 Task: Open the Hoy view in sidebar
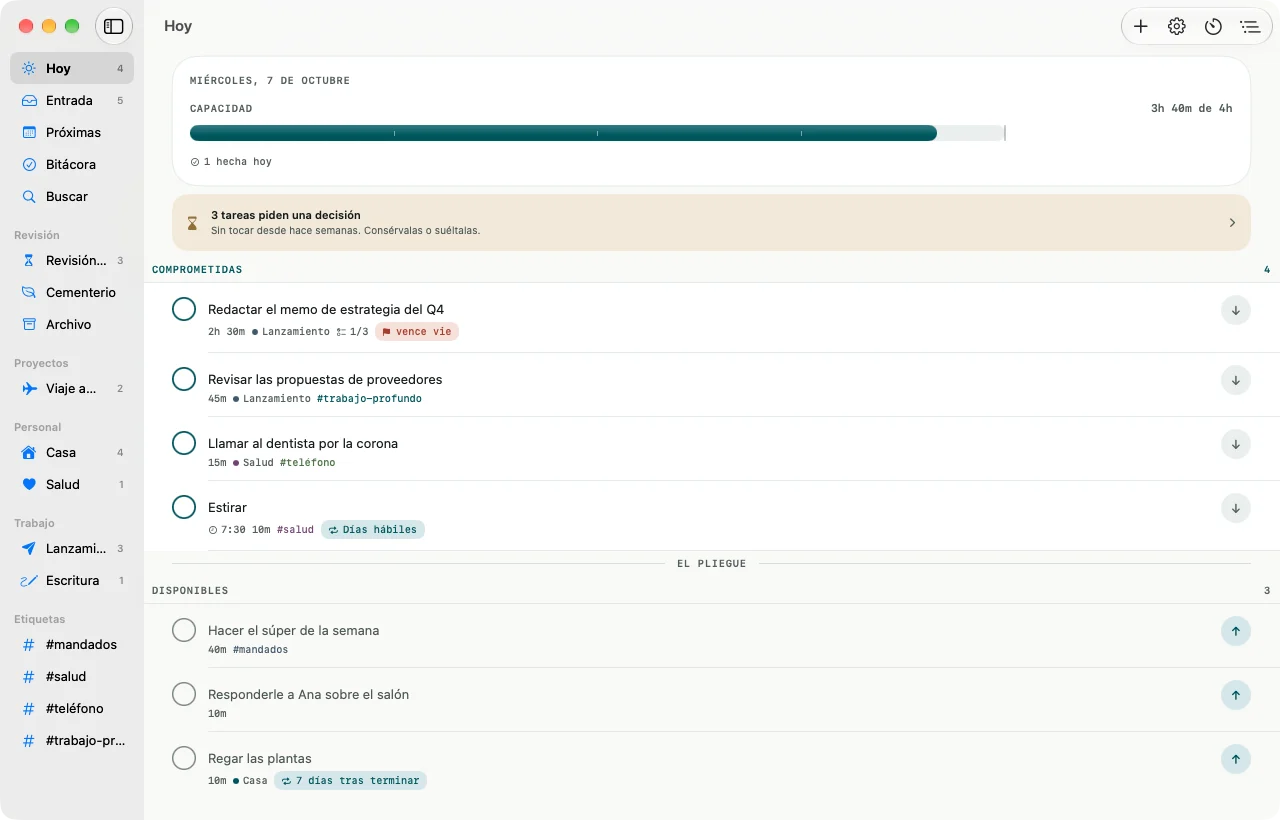pyautogui.click(x=72, y=68)
